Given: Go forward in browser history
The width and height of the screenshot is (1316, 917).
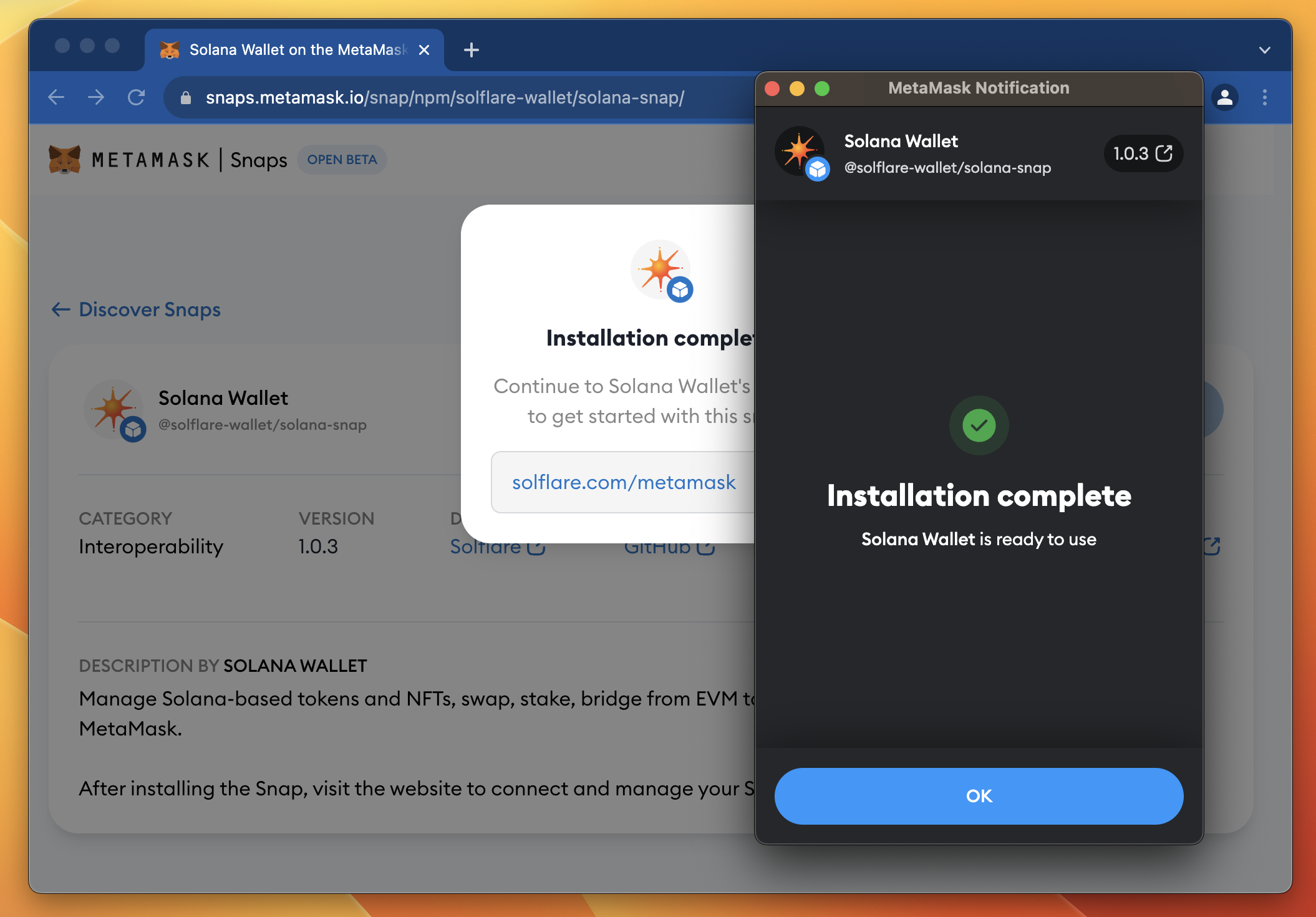Looking at the screenshot, I should coord(96,97).
